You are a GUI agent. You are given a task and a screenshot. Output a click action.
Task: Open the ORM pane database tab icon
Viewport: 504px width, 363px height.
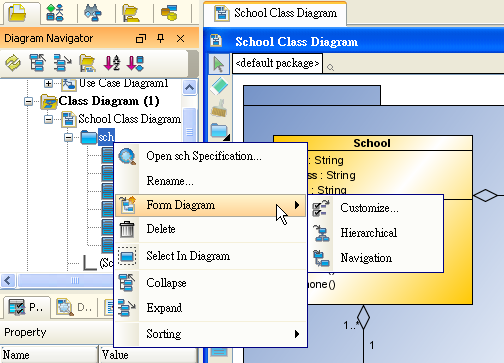pos(169,13)
